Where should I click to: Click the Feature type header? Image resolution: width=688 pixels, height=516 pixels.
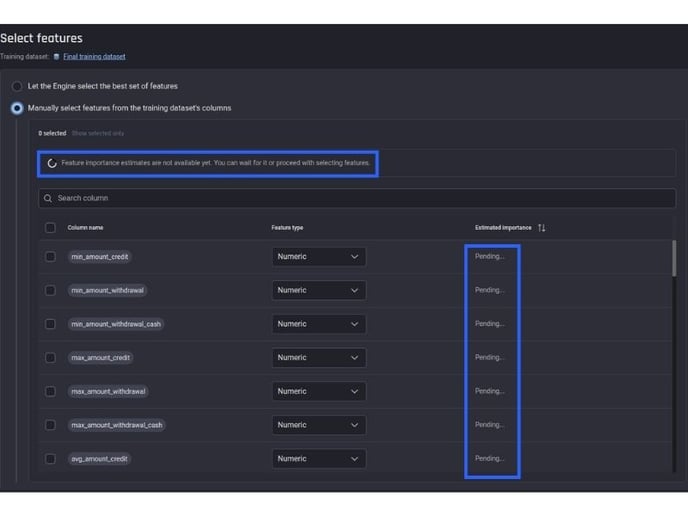(x=287, y=228)
